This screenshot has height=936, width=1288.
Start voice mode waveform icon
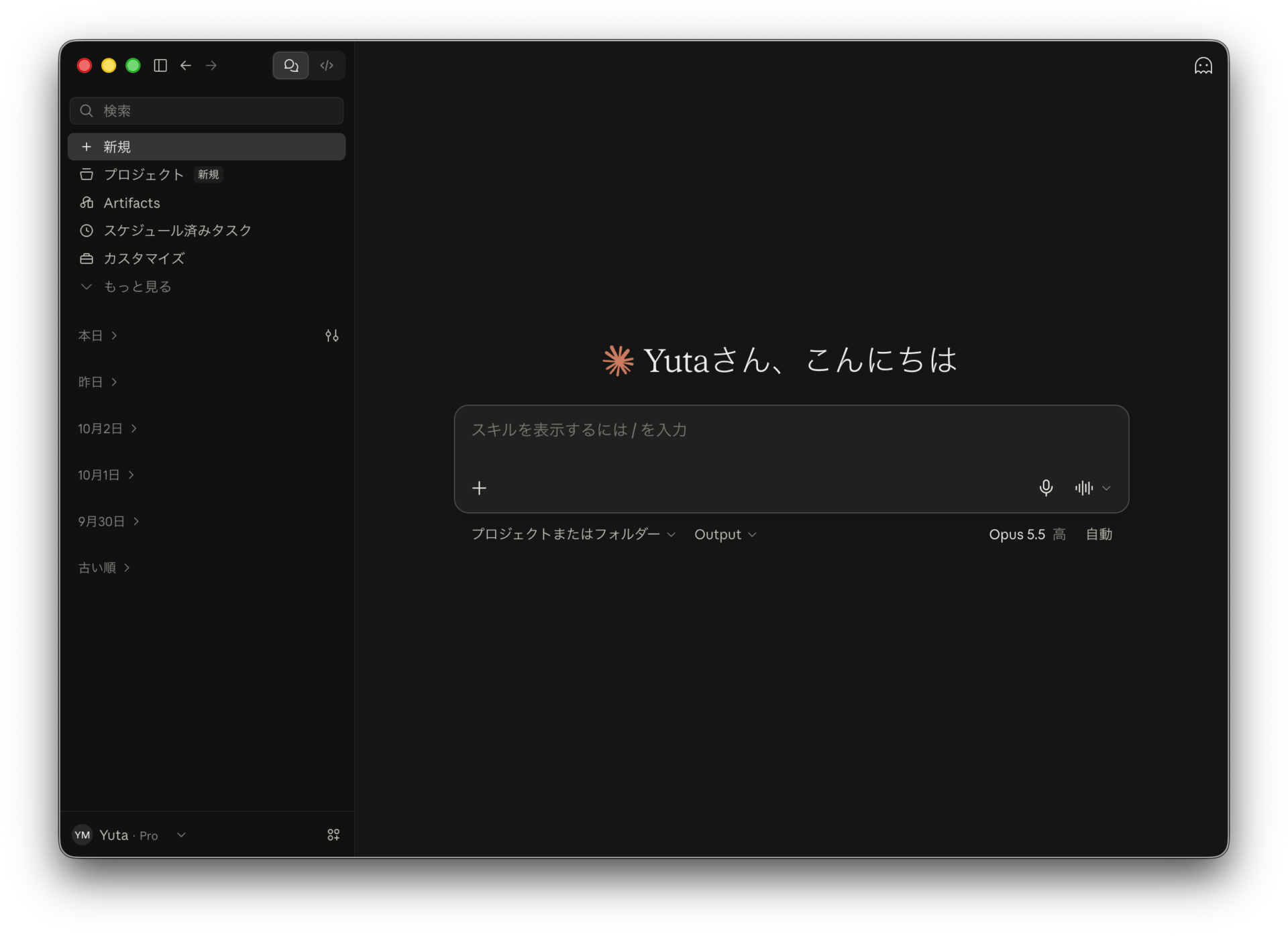click(x=1084, y=488)
